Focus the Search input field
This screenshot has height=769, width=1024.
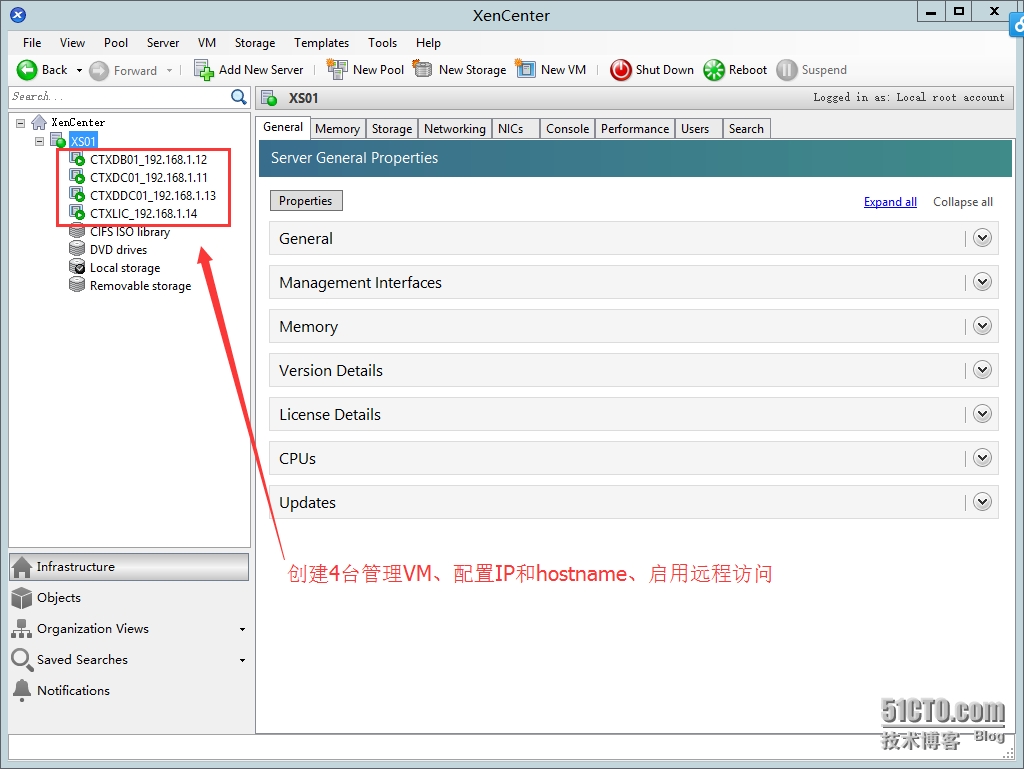120,97
